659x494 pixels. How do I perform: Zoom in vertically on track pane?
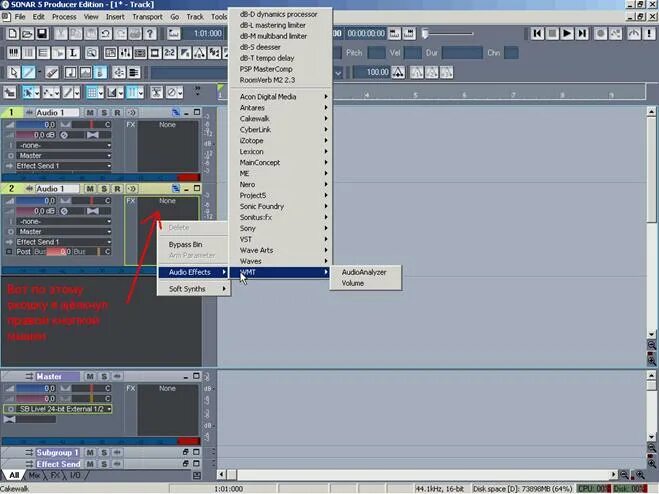[651, 360]
